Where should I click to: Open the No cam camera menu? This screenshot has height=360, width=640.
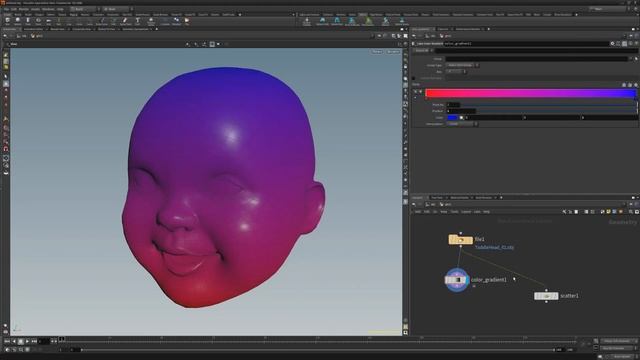(393, 52)
